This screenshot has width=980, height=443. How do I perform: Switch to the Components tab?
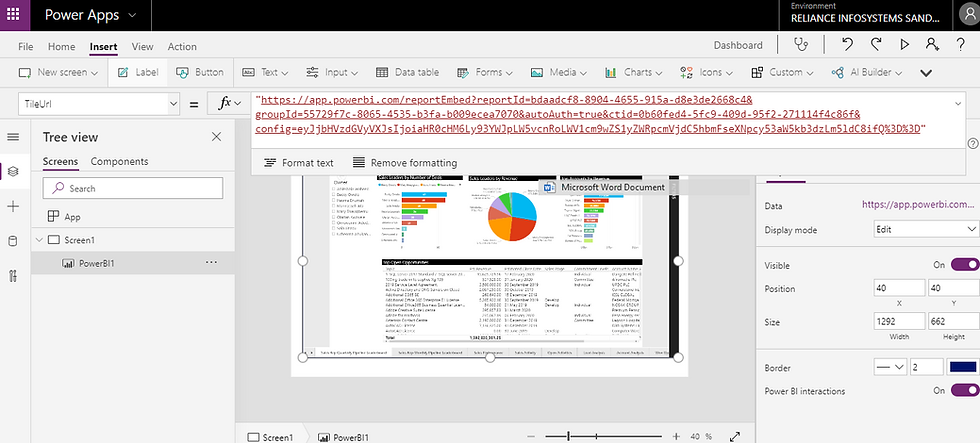tap(119, 161)
